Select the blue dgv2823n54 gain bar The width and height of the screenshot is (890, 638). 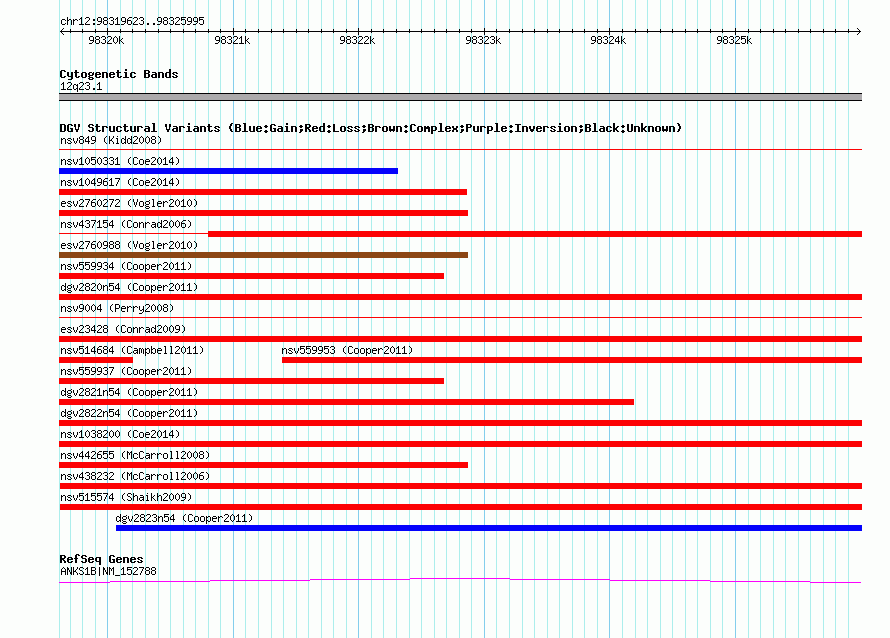(489, 528)
